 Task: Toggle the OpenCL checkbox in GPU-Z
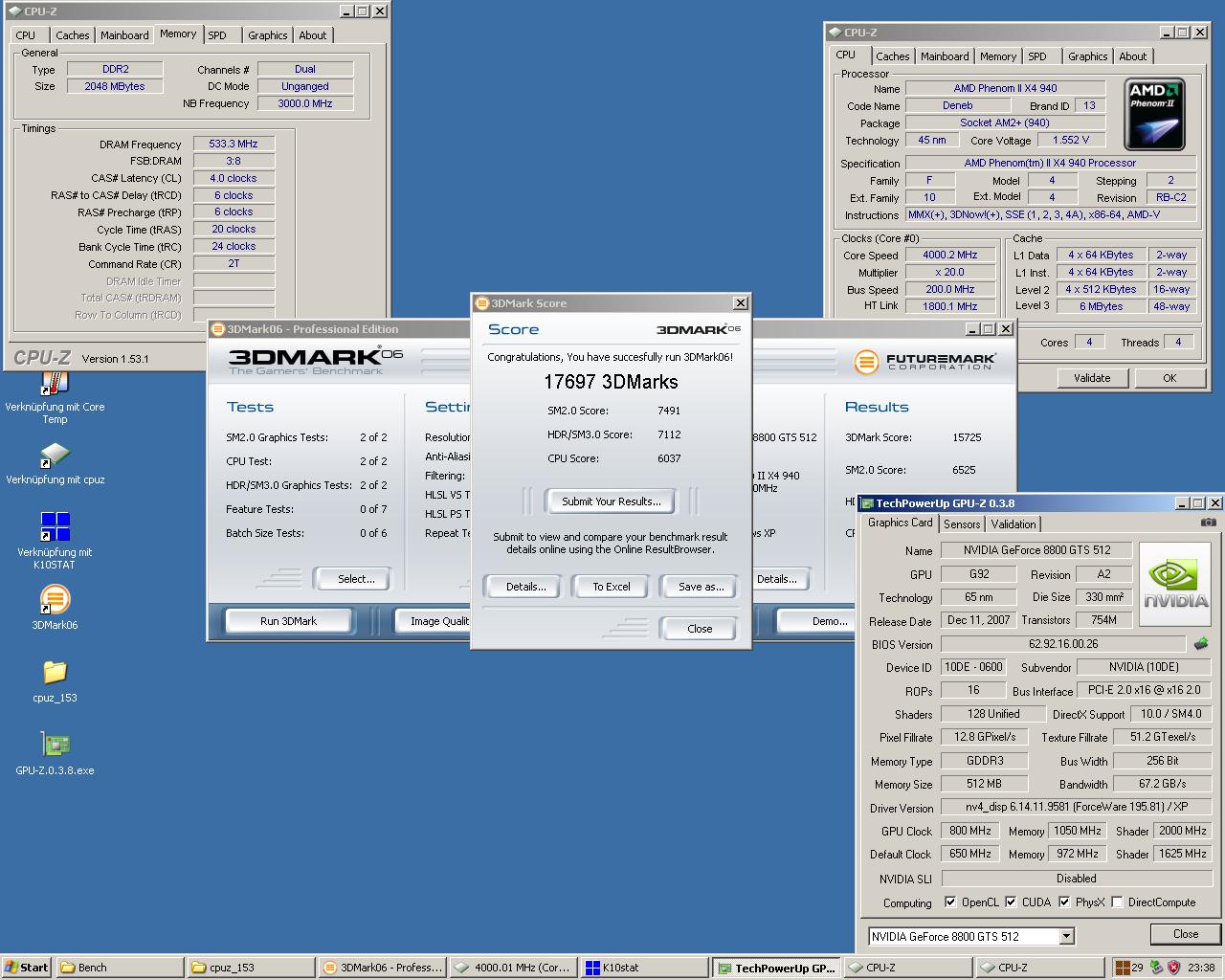(950, 902)
